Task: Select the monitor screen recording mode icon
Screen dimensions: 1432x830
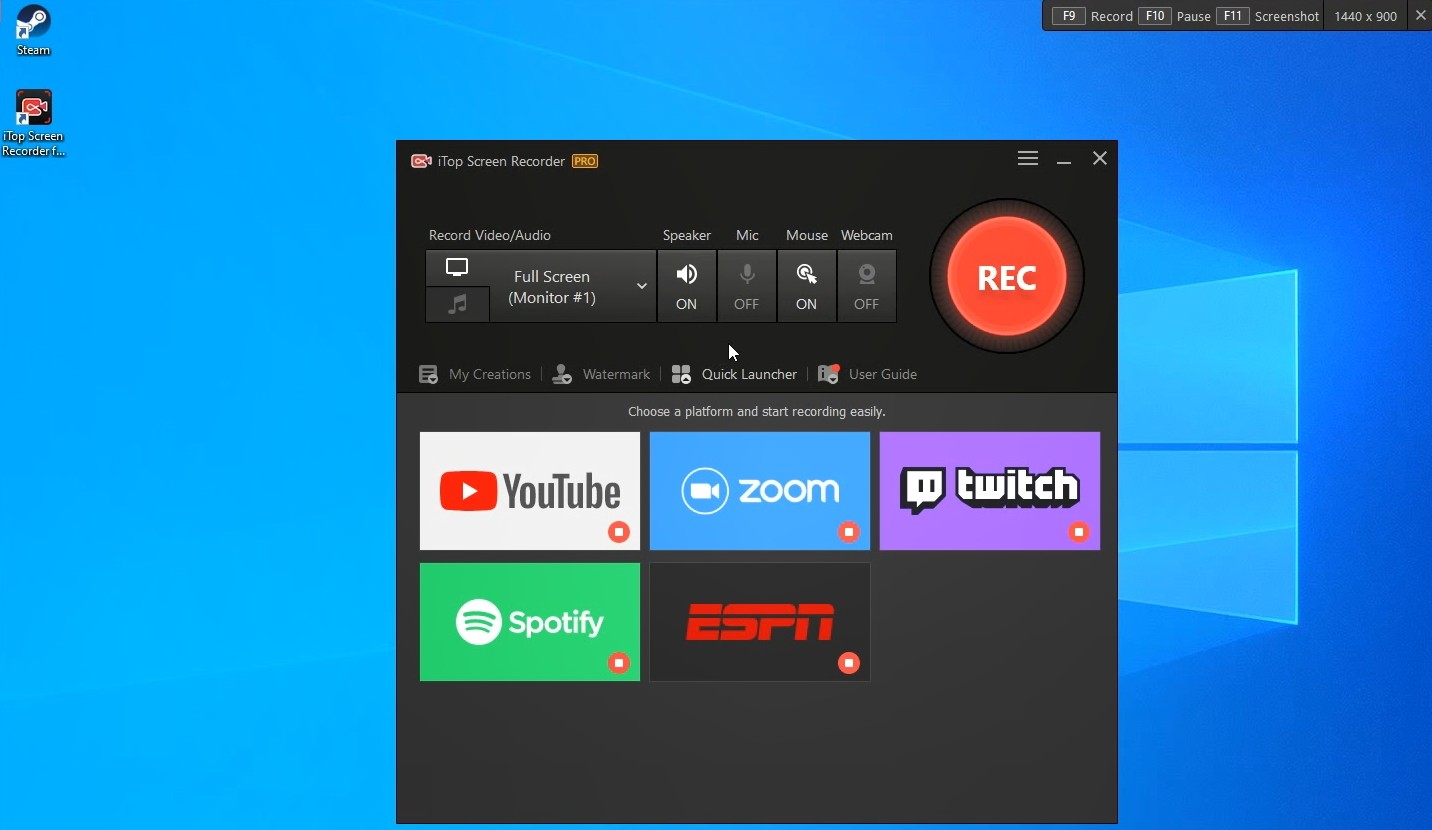Action: pos(457,267)
